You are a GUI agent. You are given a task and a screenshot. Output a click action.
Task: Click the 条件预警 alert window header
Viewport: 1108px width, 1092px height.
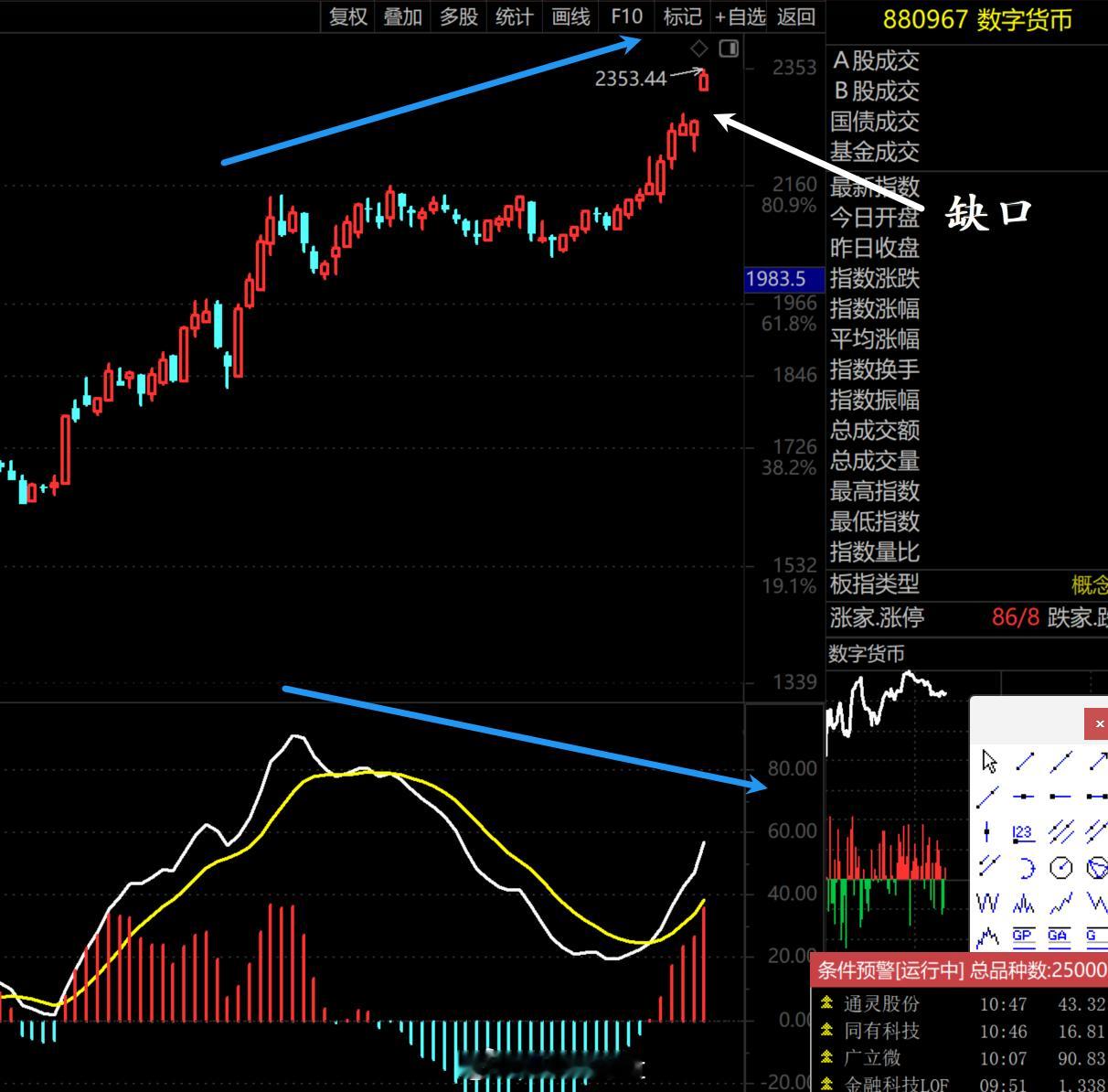pyautogui.click(x=959, y=969)
